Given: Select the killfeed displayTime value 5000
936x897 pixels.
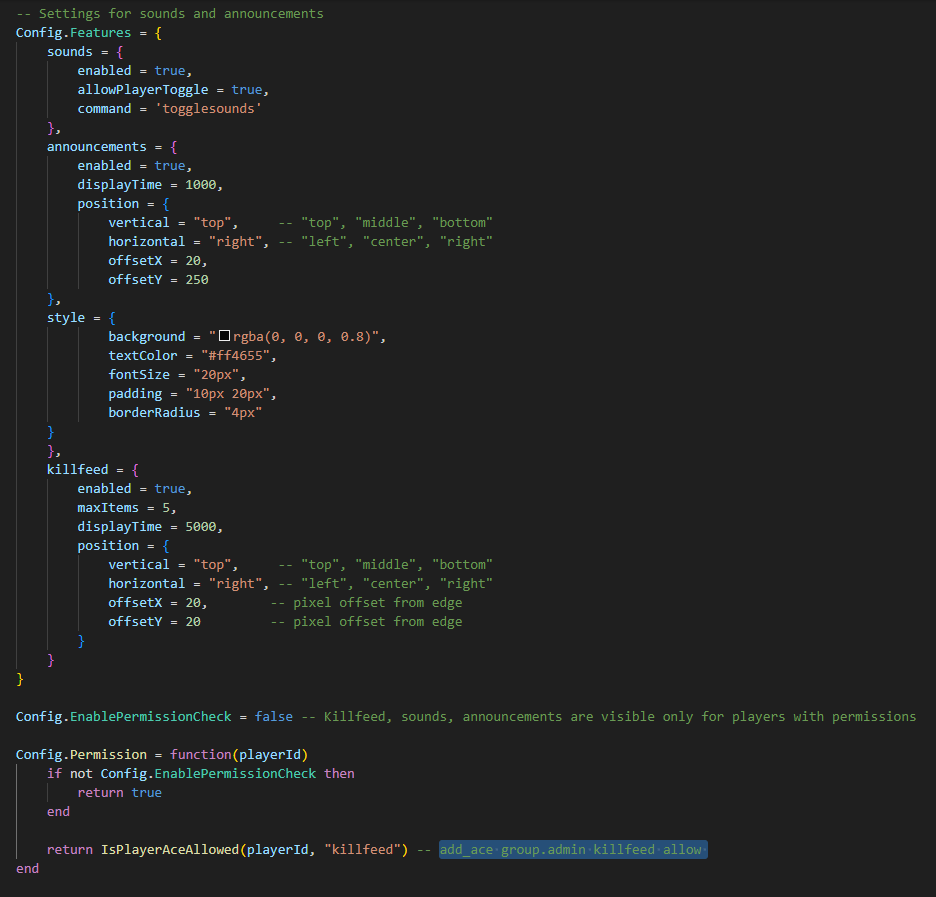Looking at the screenshot, I should coord(201,526).
